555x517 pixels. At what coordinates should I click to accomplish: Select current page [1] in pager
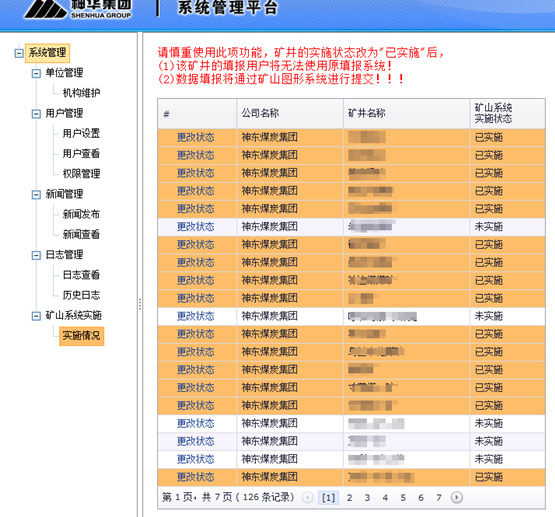[328, 498]
